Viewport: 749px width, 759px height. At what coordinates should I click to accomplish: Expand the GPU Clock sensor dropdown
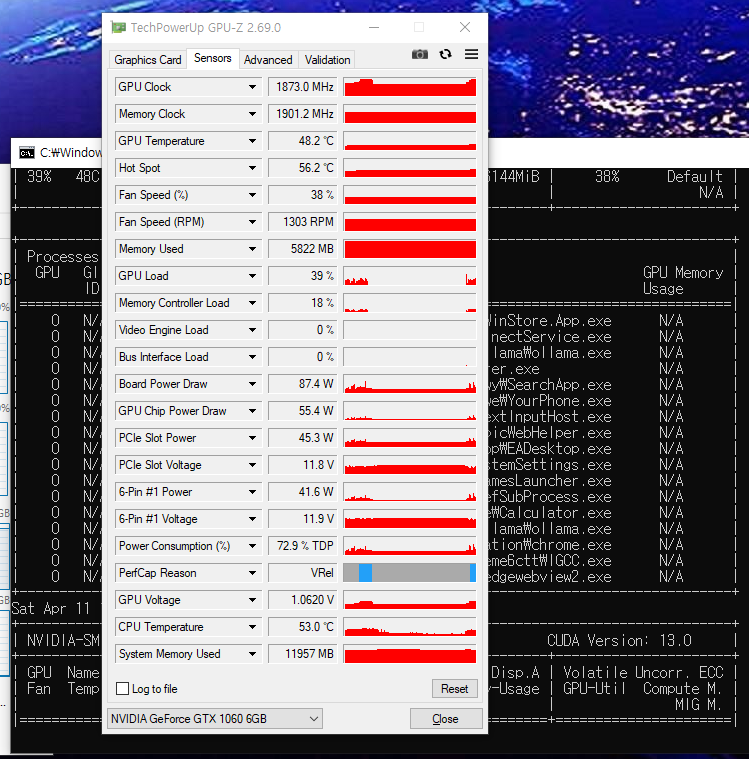click(x=252, y=87)
